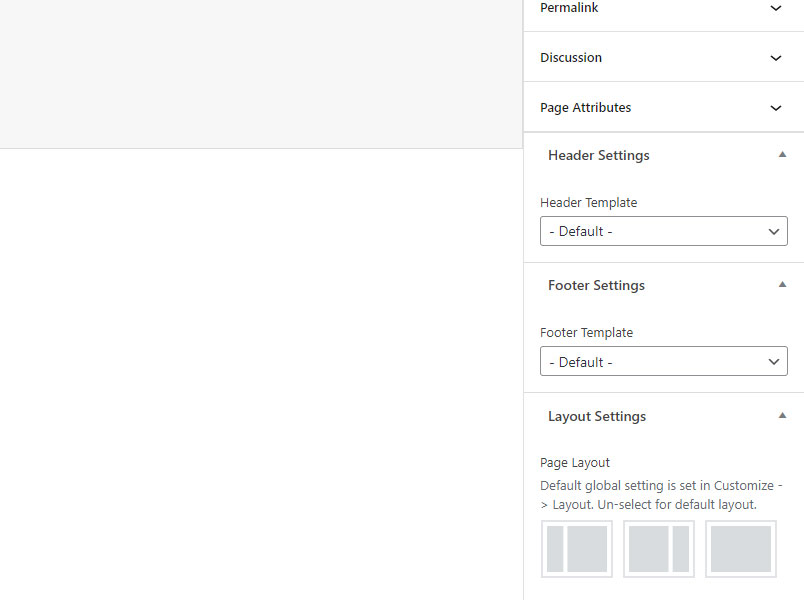Collapse Header Settings using its triangle arrow
Viewport: 804px width, 600px height.
782,154
